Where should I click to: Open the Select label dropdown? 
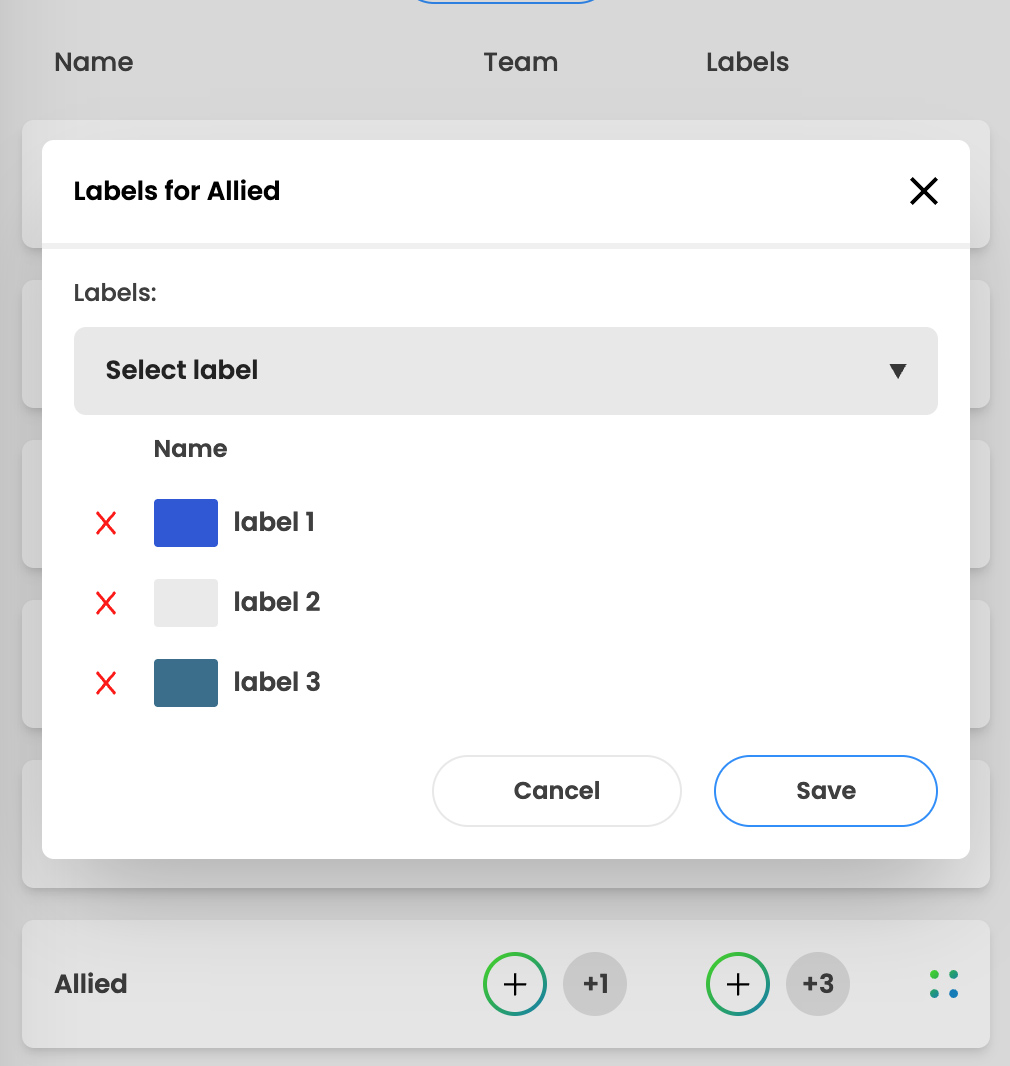click(506, 371)
